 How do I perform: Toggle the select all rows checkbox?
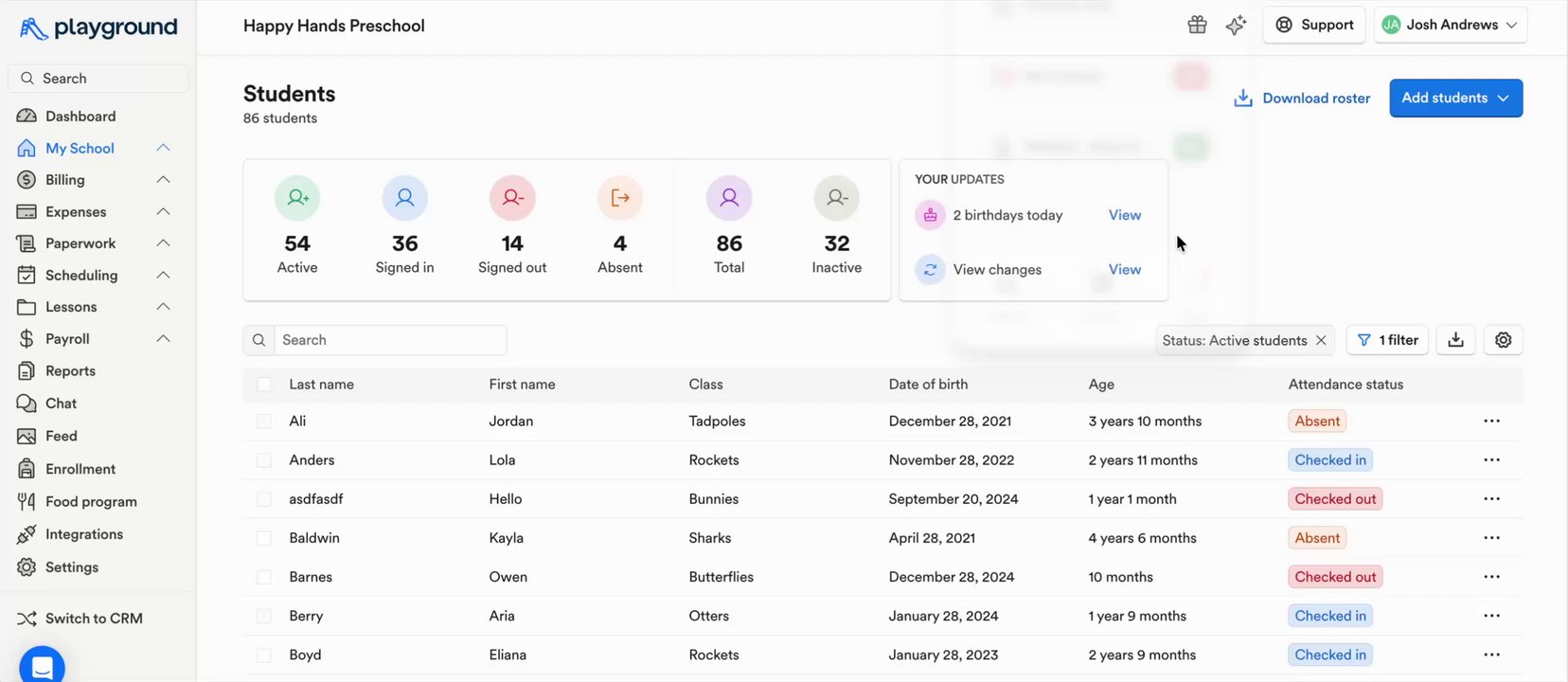tap(264, 385)
